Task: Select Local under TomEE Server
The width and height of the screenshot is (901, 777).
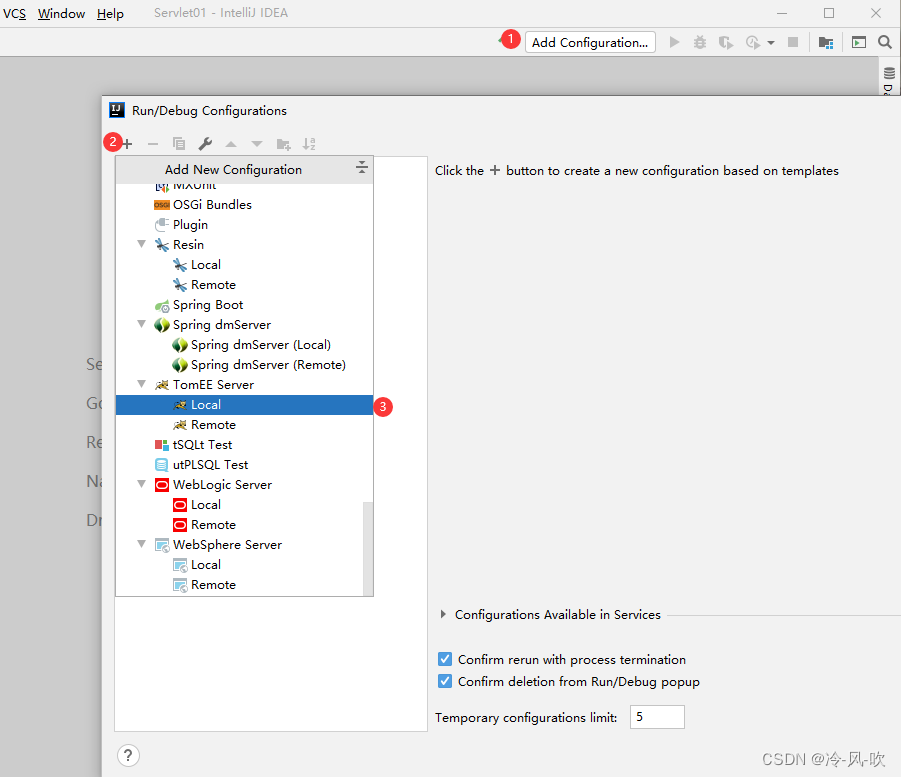Action: [x=244, y=405]
